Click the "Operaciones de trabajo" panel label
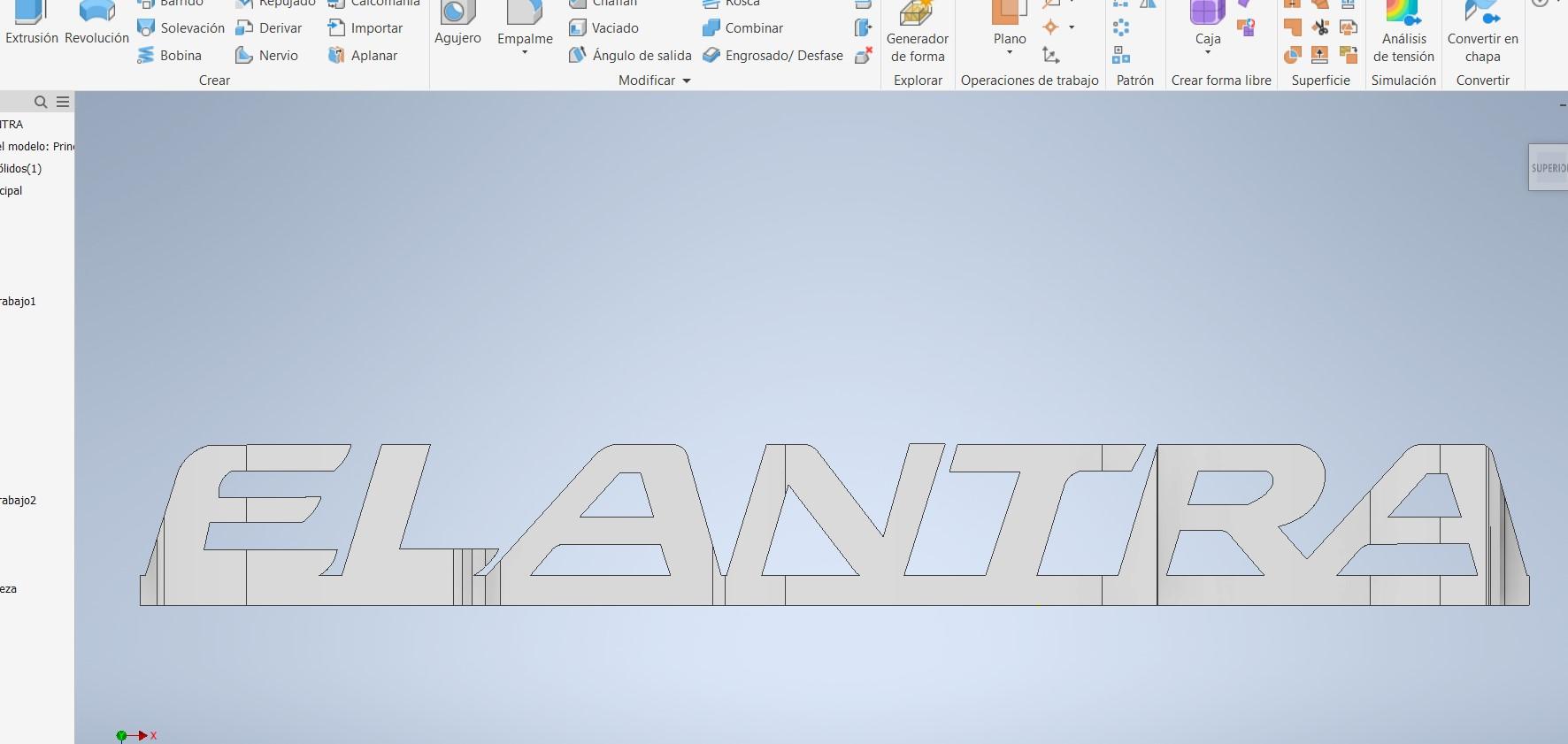Screen dimensions: 1568x744 [x=1029, y=80]
